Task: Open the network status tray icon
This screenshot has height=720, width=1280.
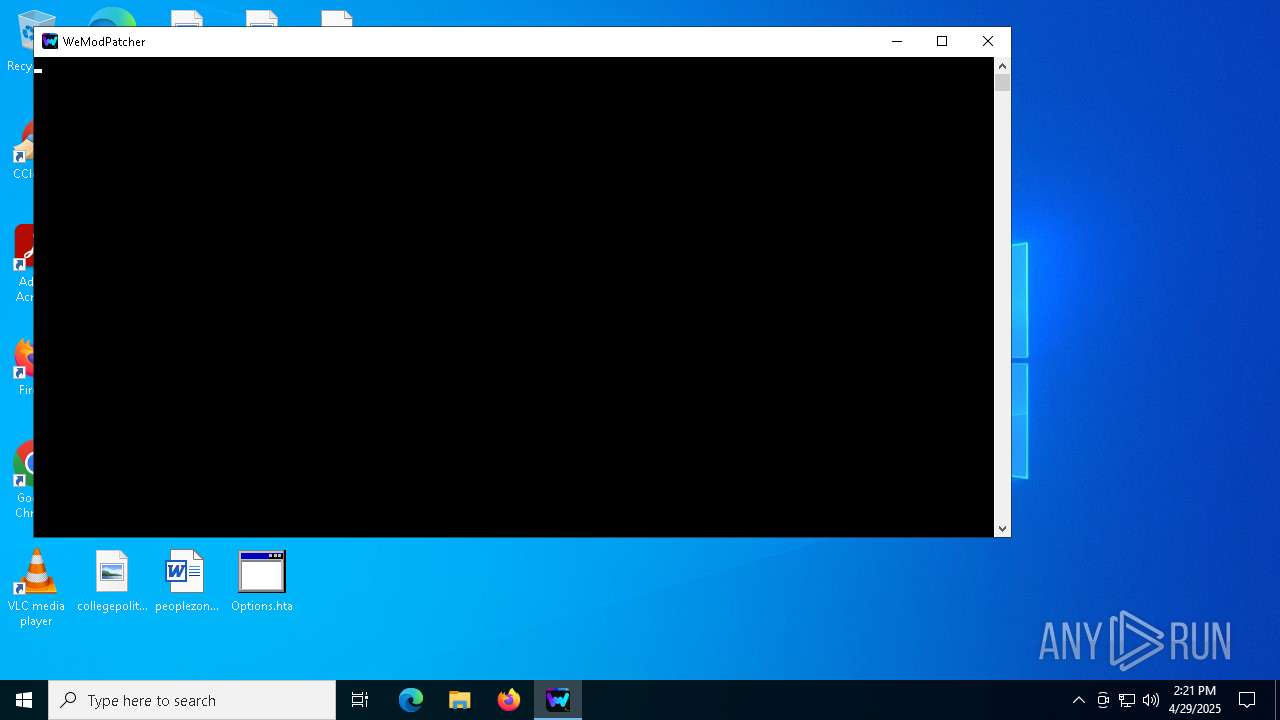Action: (1127, 700)
